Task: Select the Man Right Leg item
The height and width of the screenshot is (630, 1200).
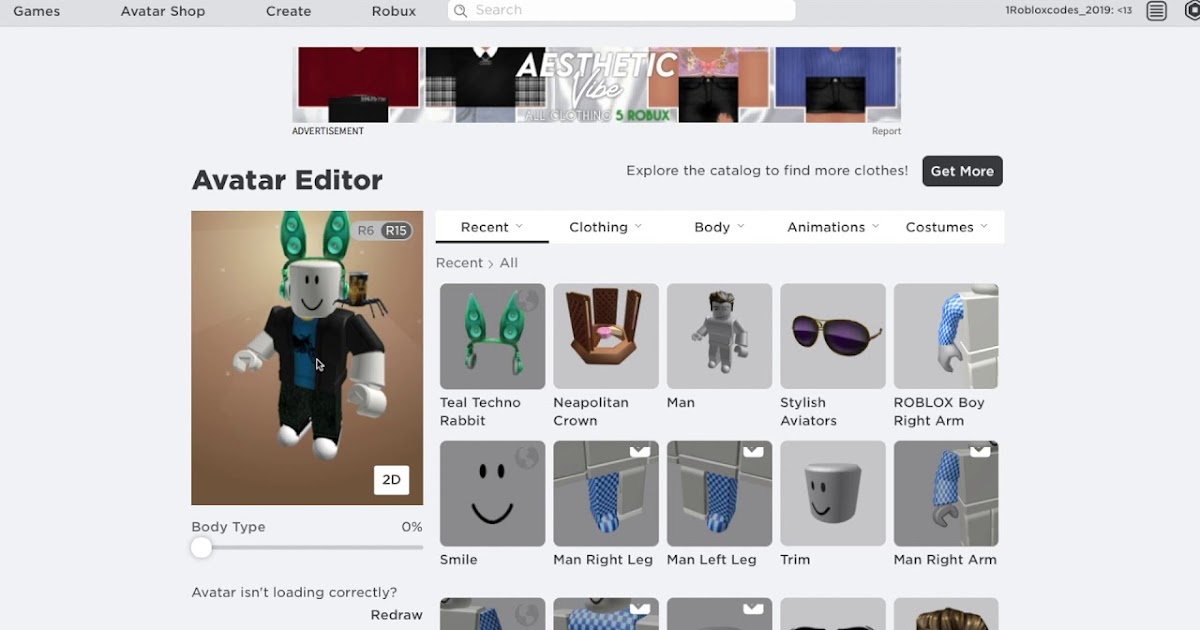Action: (606, 493)
